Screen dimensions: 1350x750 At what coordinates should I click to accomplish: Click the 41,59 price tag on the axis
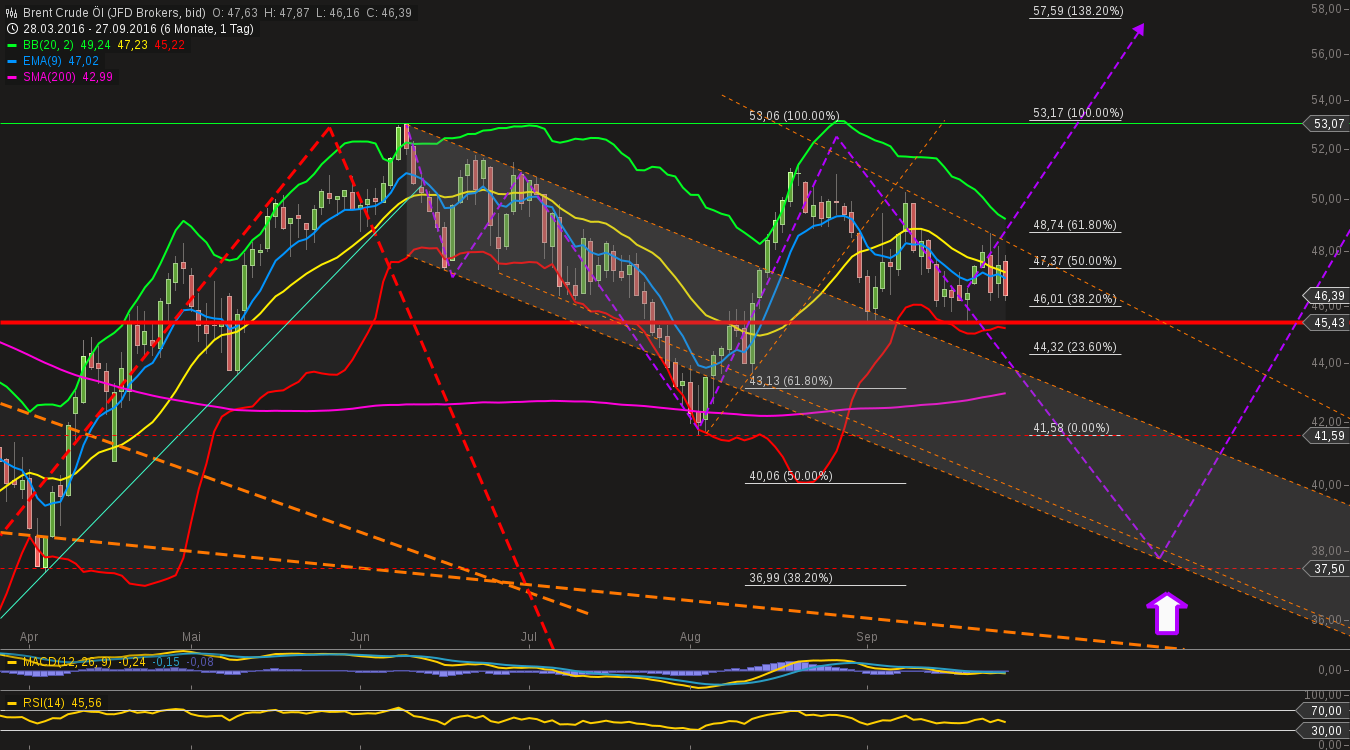[x=1326, y=436]
